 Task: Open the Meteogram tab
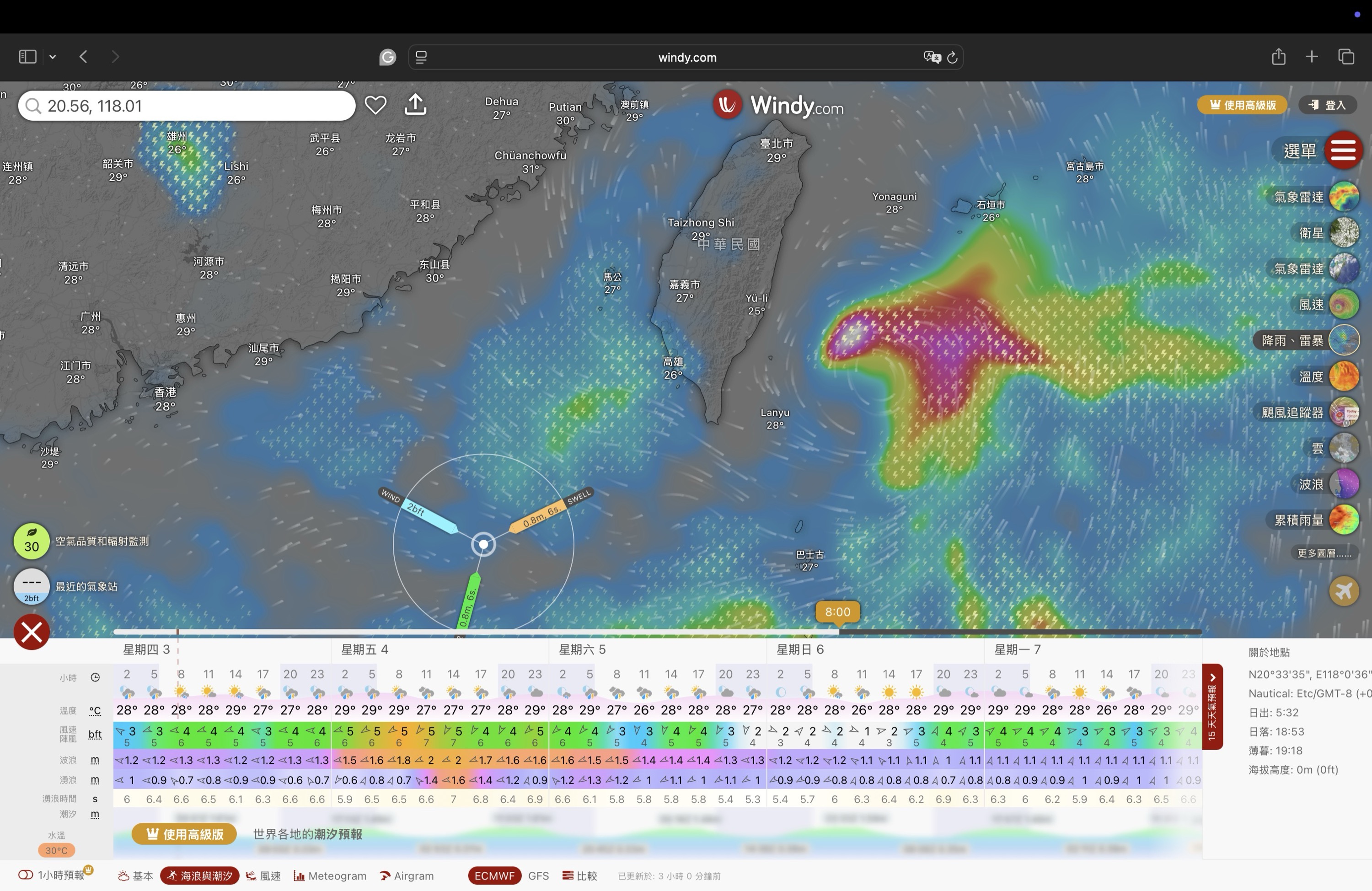pos(330,875)
